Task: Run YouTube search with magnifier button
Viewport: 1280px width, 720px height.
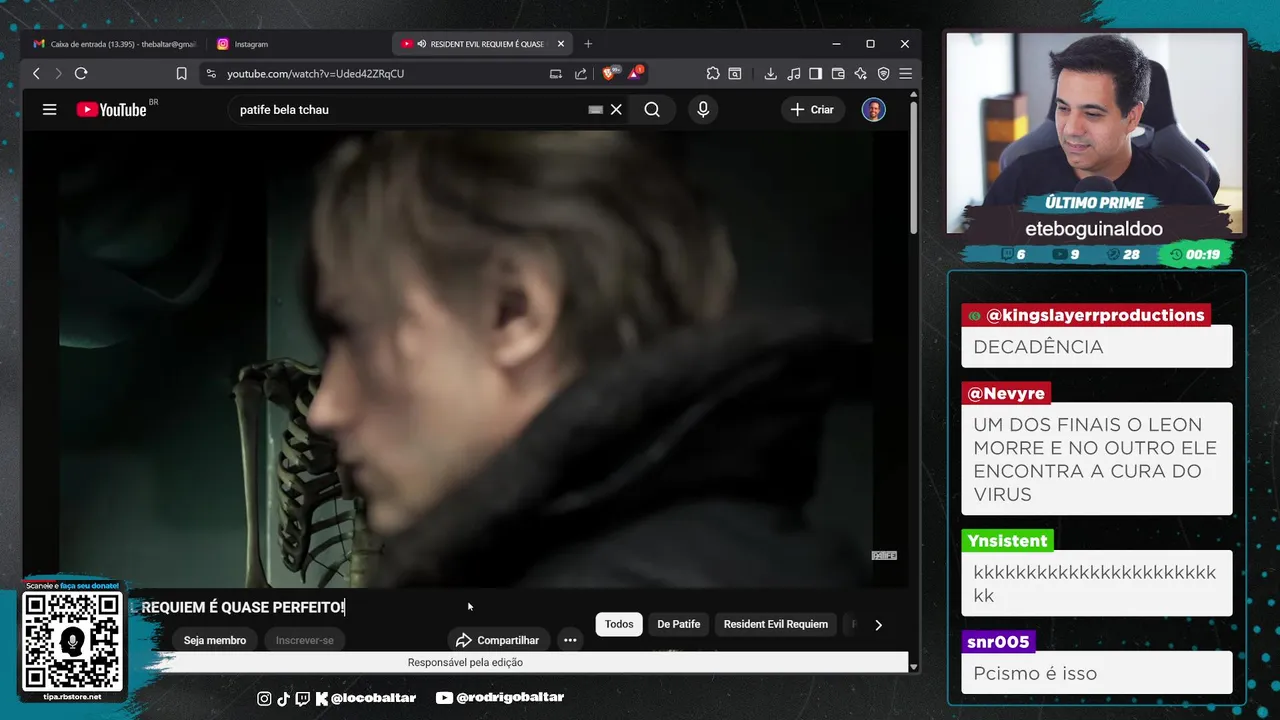Action: 652,110
